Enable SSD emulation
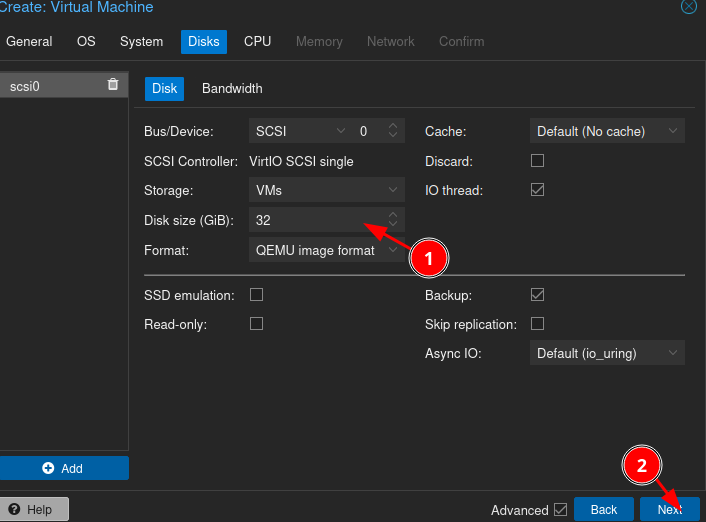The height and width of the screenshot is (522, 706). click(256, 295)
